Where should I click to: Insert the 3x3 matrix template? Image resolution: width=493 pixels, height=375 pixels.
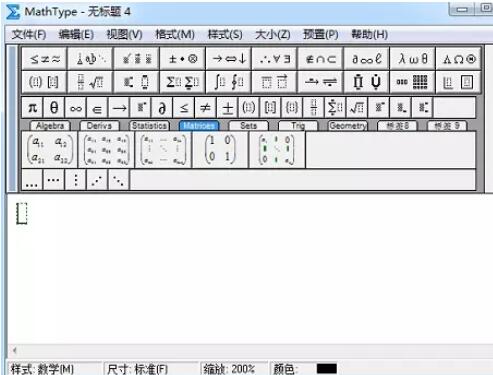coord(107,150)
